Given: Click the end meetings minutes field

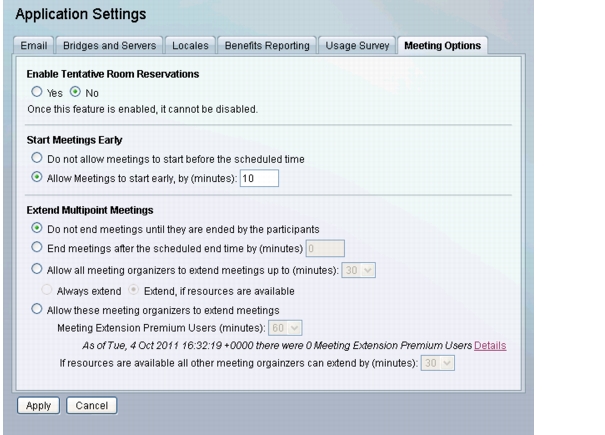Looking at the screenshot, I should point(325,249).
